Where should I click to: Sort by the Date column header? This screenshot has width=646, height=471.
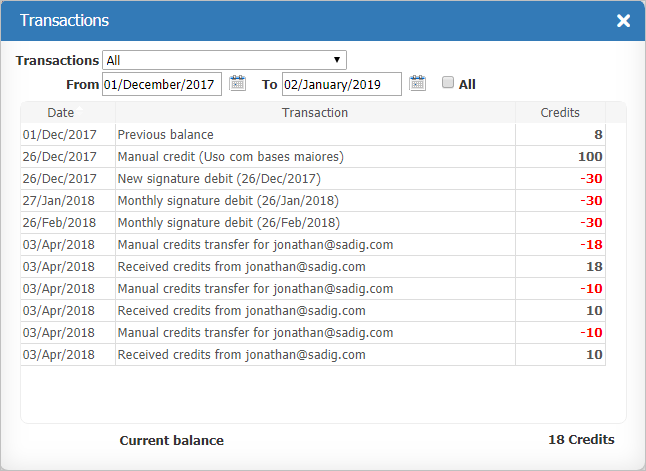(x=60, y=112)
